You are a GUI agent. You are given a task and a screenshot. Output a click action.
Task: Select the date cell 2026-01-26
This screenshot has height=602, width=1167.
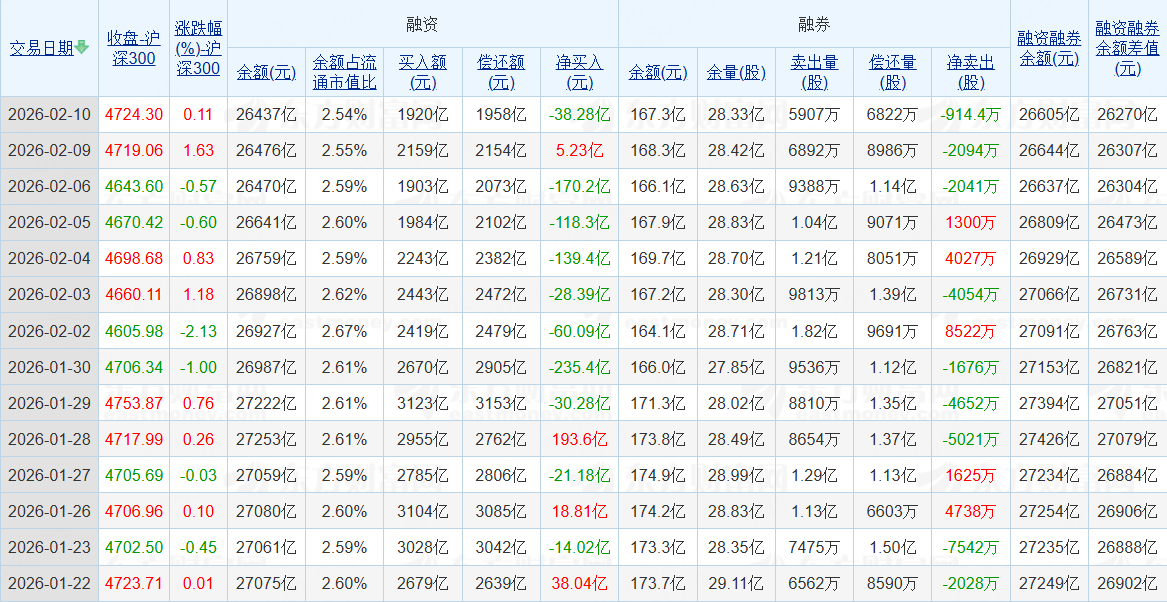[49, 511]
